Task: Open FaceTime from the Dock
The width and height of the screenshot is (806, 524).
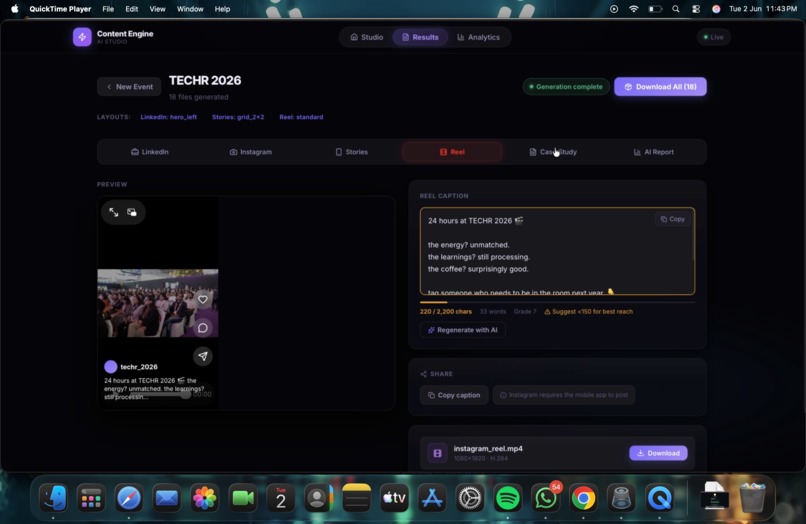Action: [x=243, y=498]
